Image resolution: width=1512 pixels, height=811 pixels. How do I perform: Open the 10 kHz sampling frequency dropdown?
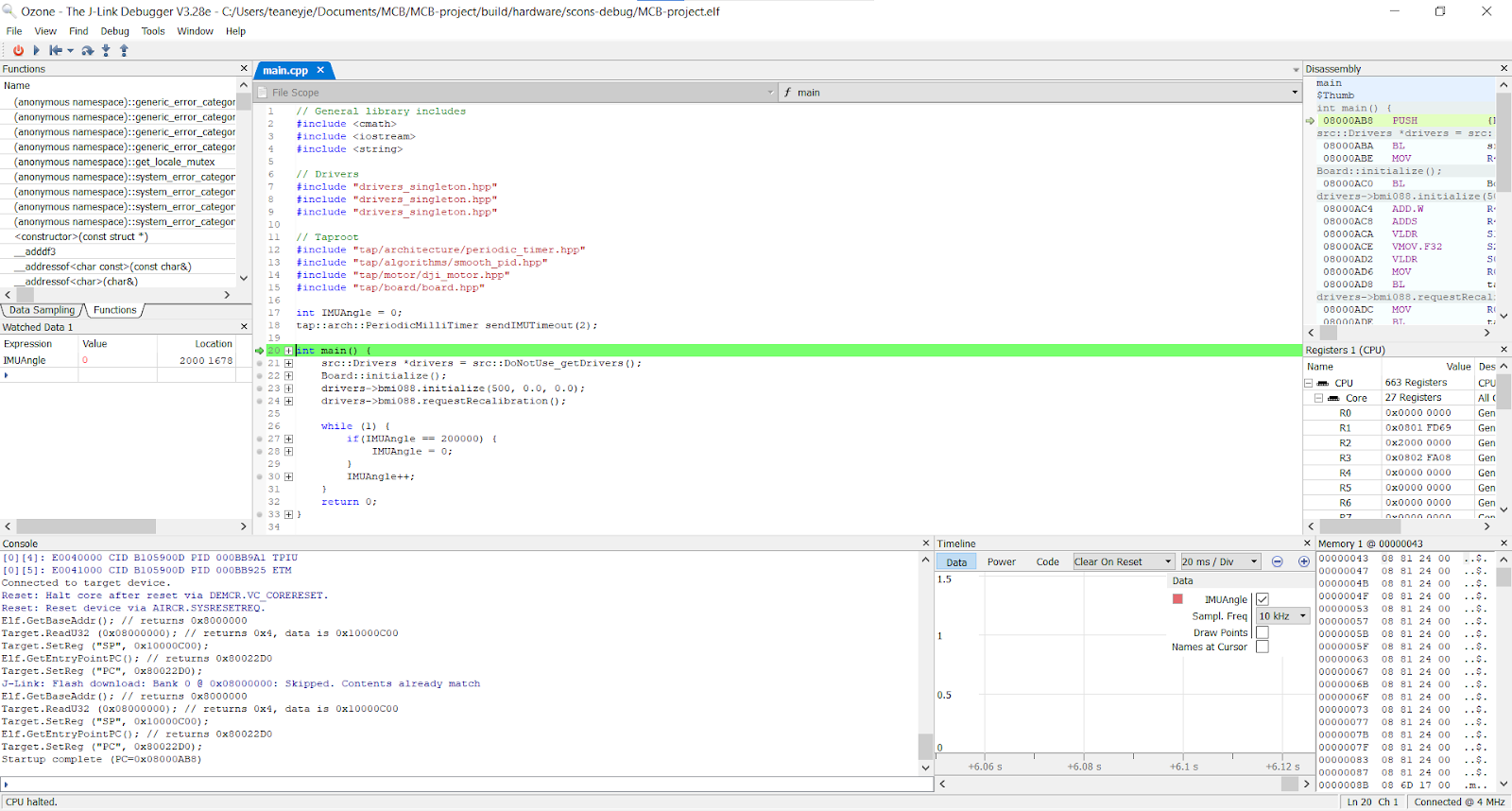pos(1282,615)
